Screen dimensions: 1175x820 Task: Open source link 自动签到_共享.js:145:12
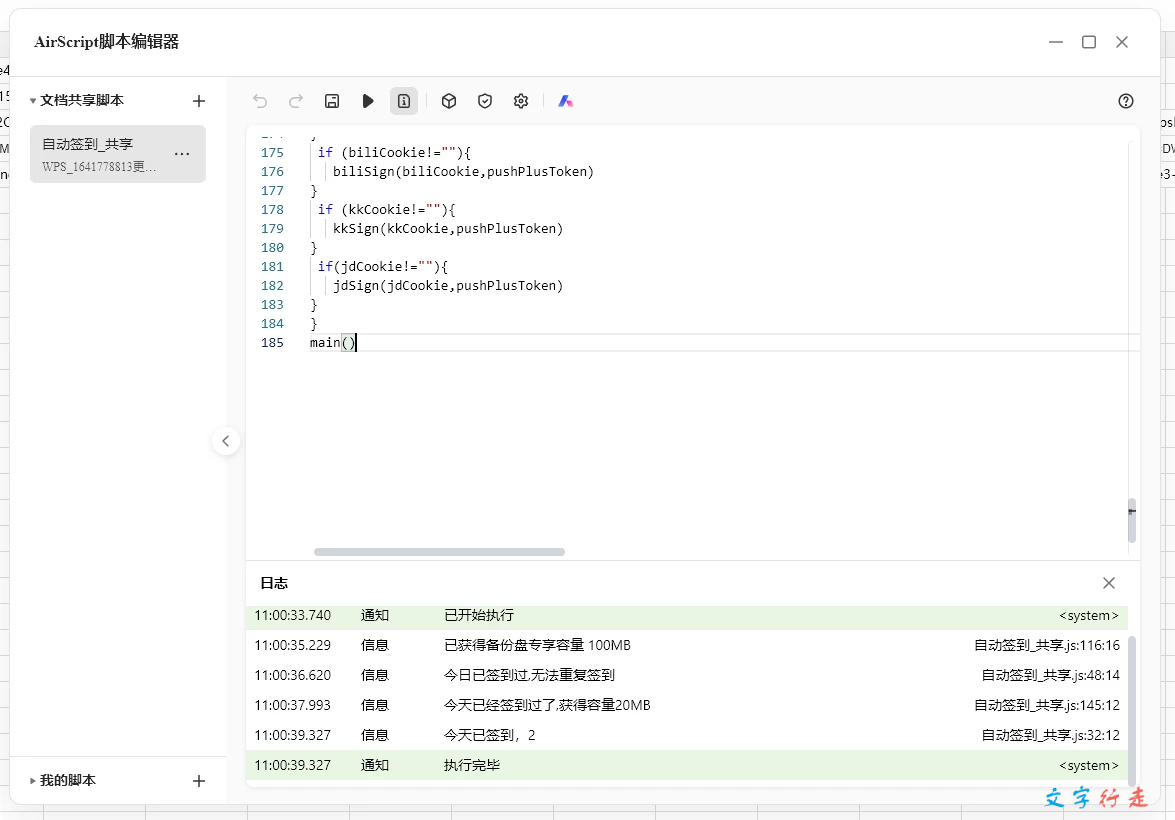coord(1047,705)
